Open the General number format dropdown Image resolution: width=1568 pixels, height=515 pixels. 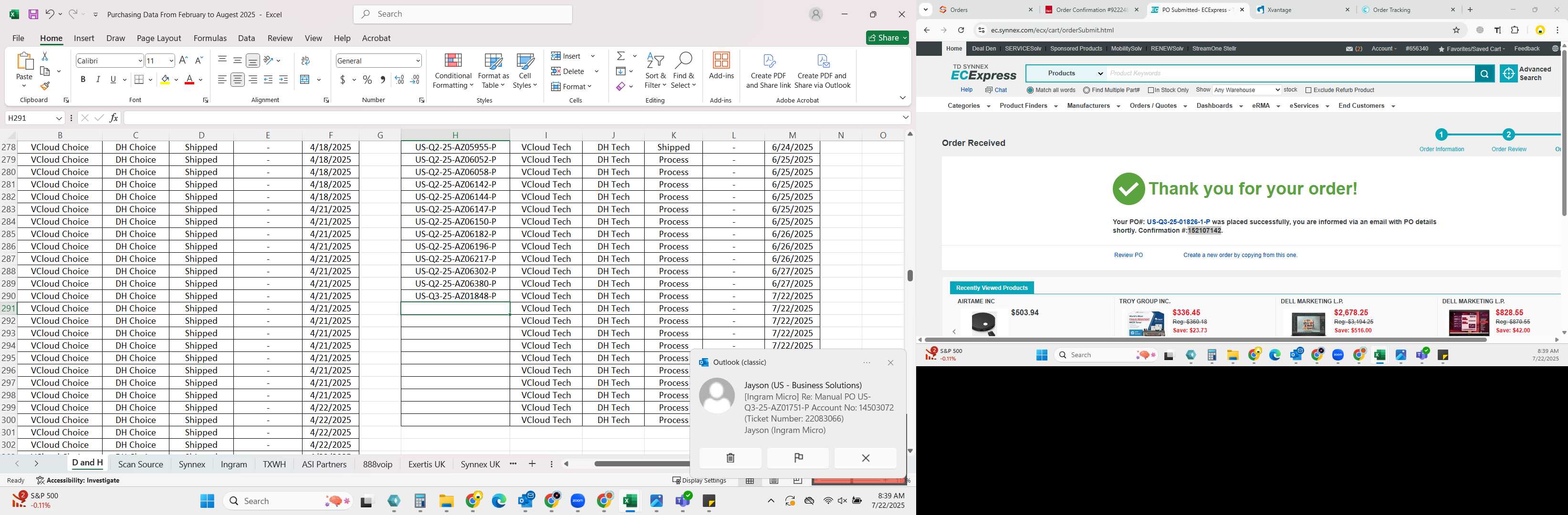(x=418, y=60)
